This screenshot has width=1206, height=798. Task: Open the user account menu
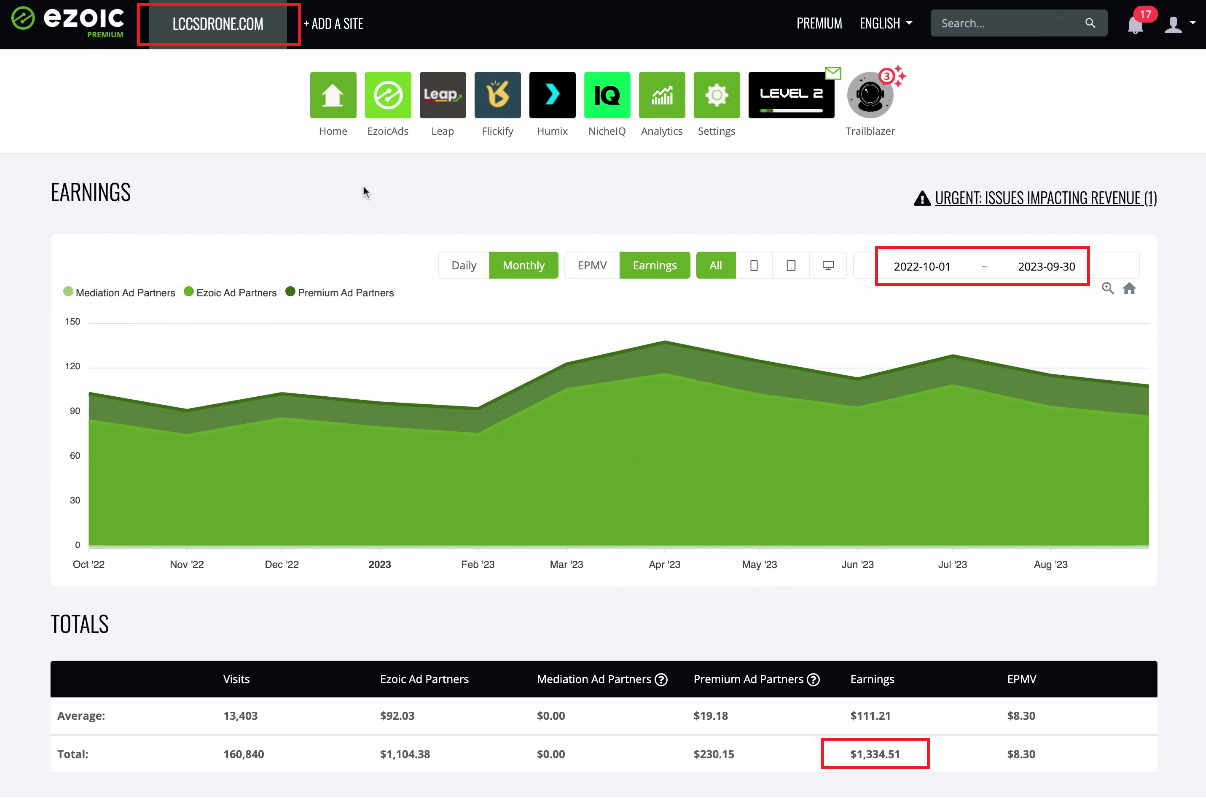pos(1179,24)
